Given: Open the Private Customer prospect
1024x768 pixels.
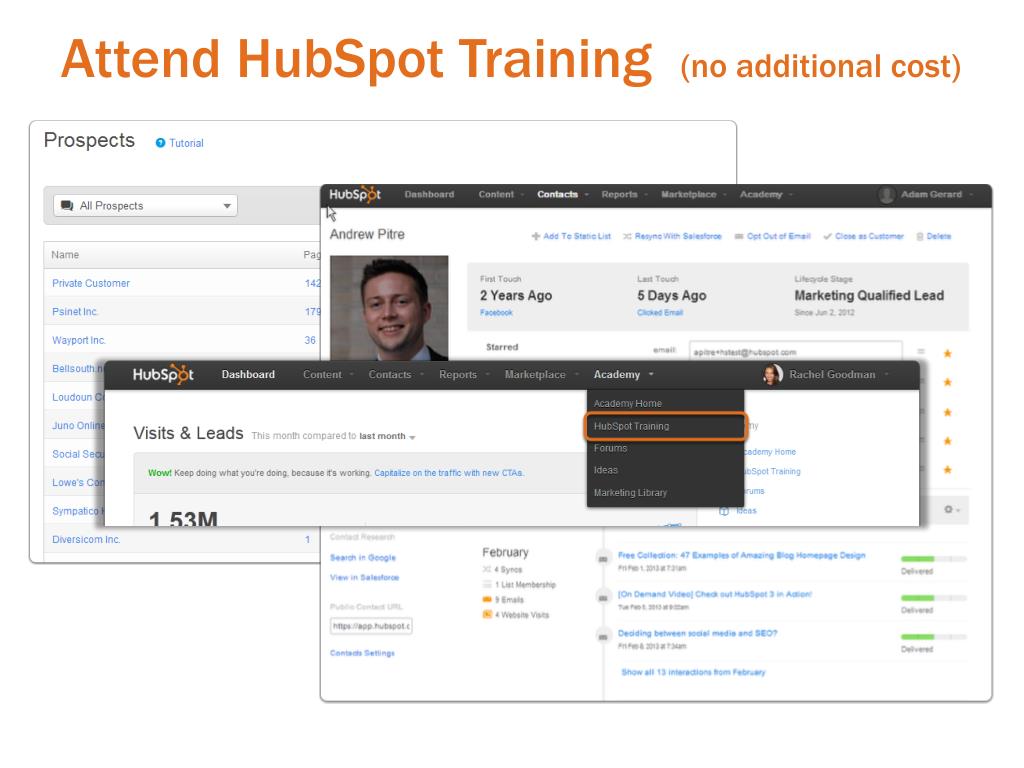Looking at the screenshot, I should [x=91, y=283].
